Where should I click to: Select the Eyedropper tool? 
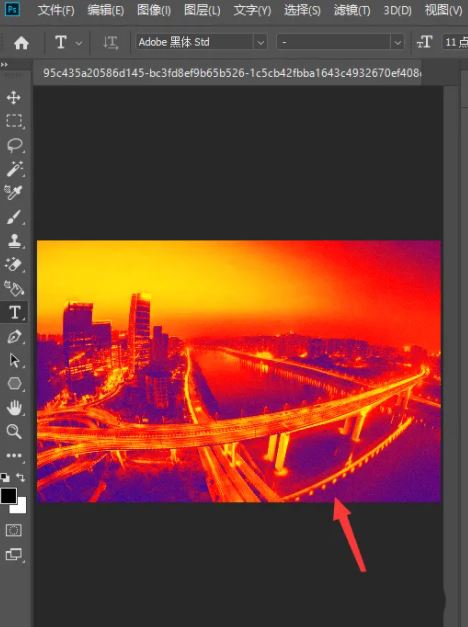click(x=14, y=192)
